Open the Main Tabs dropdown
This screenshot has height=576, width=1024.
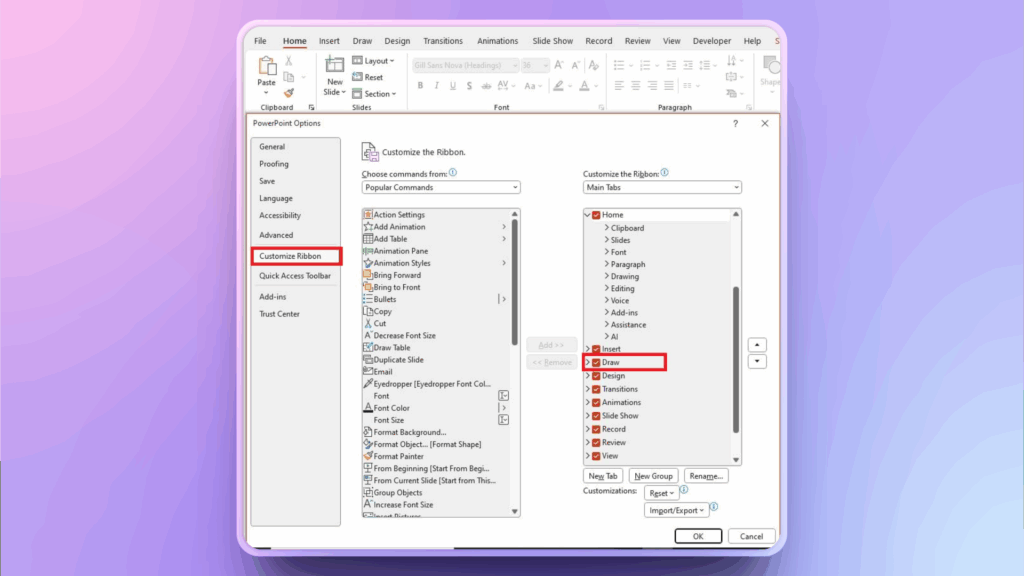pos(662,188)
